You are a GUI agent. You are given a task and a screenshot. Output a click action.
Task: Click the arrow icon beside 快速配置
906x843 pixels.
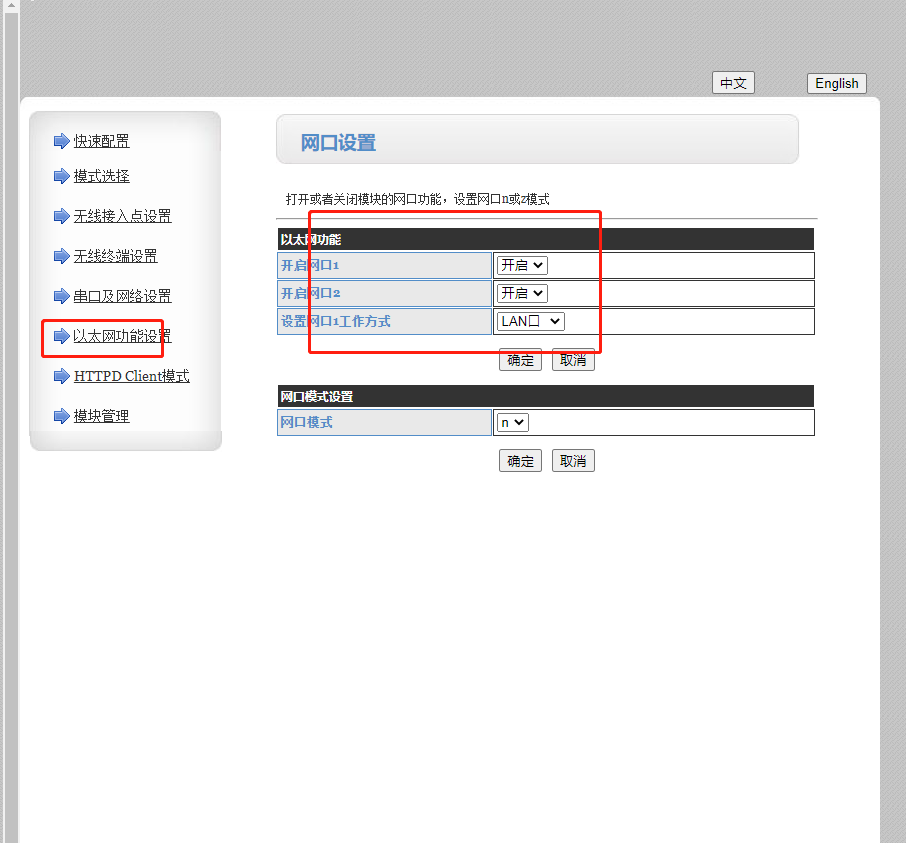coord(61,141)
